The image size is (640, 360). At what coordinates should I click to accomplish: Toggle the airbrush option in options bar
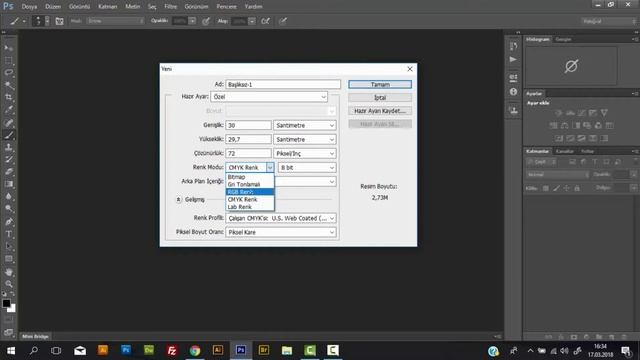click(265, 21)
